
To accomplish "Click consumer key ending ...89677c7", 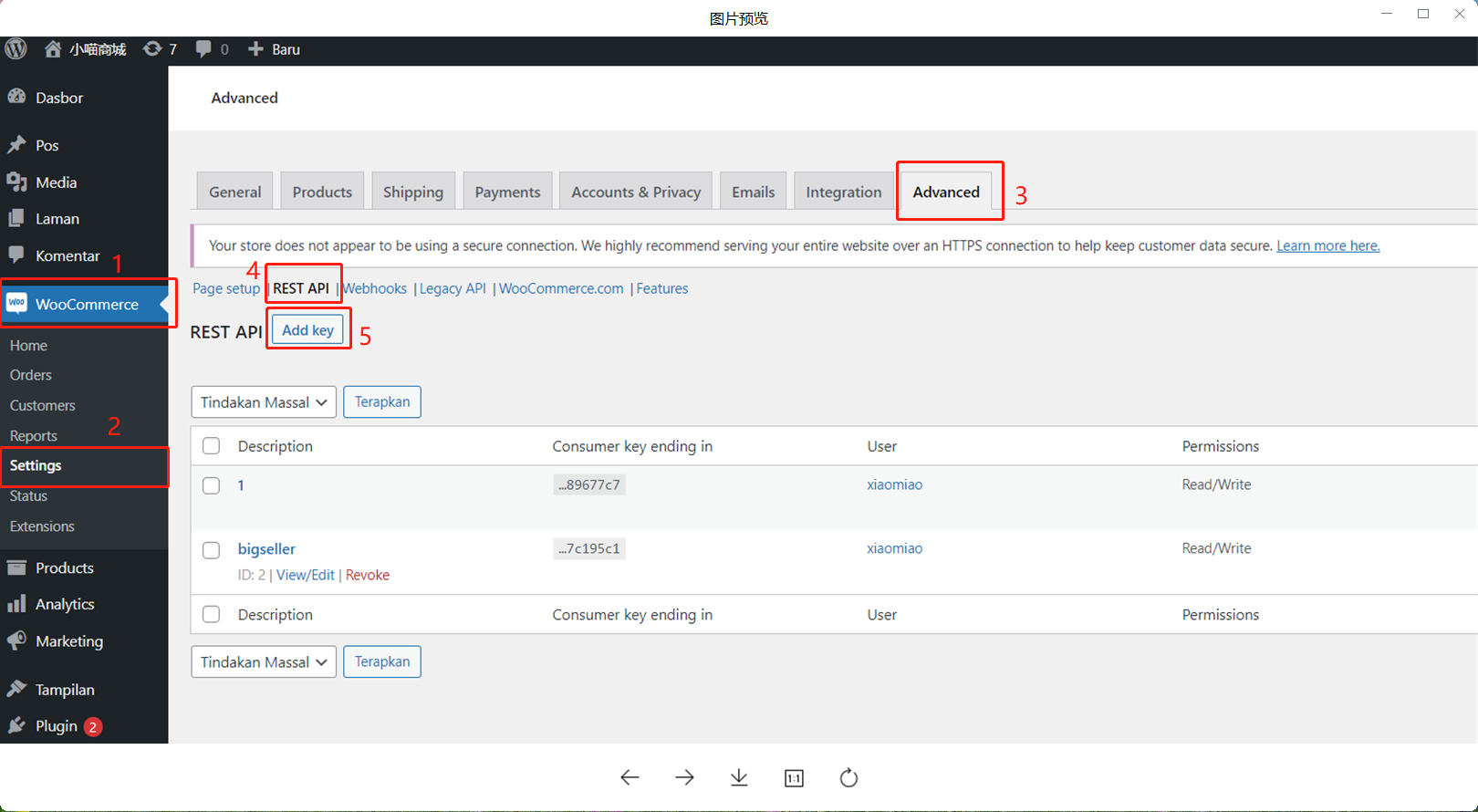I will 589,484.
